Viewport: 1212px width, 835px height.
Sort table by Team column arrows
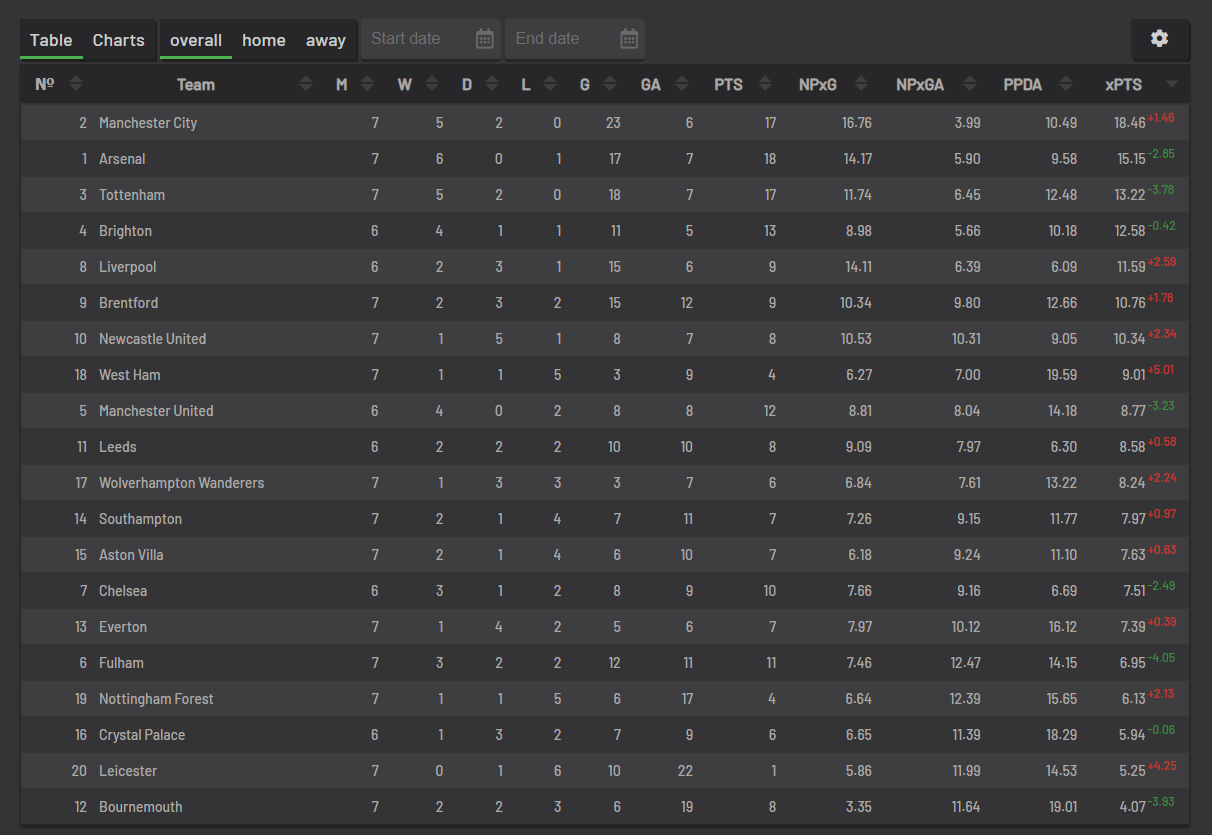coord(306,84)
